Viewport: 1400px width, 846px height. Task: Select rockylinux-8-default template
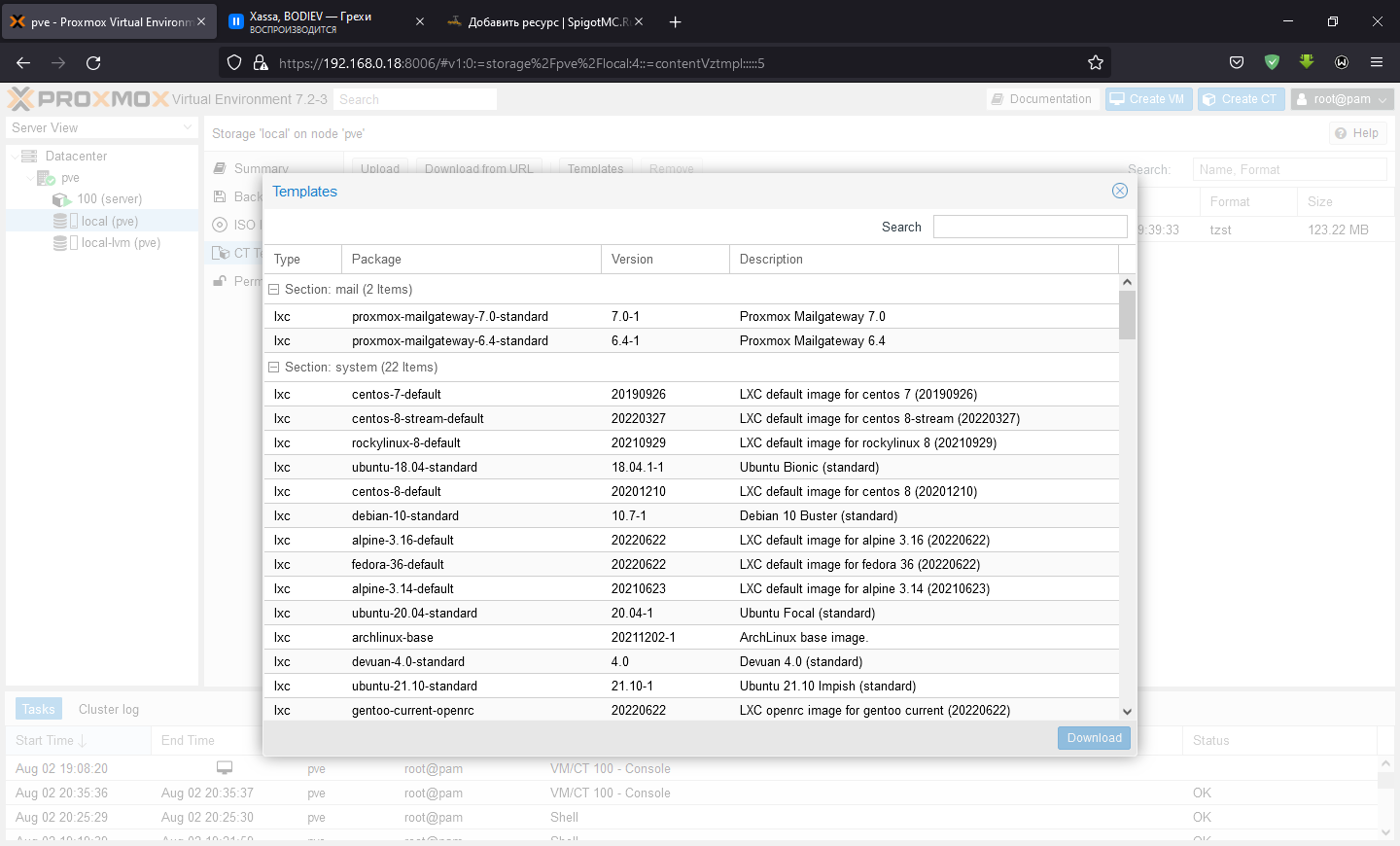(691, 442)
